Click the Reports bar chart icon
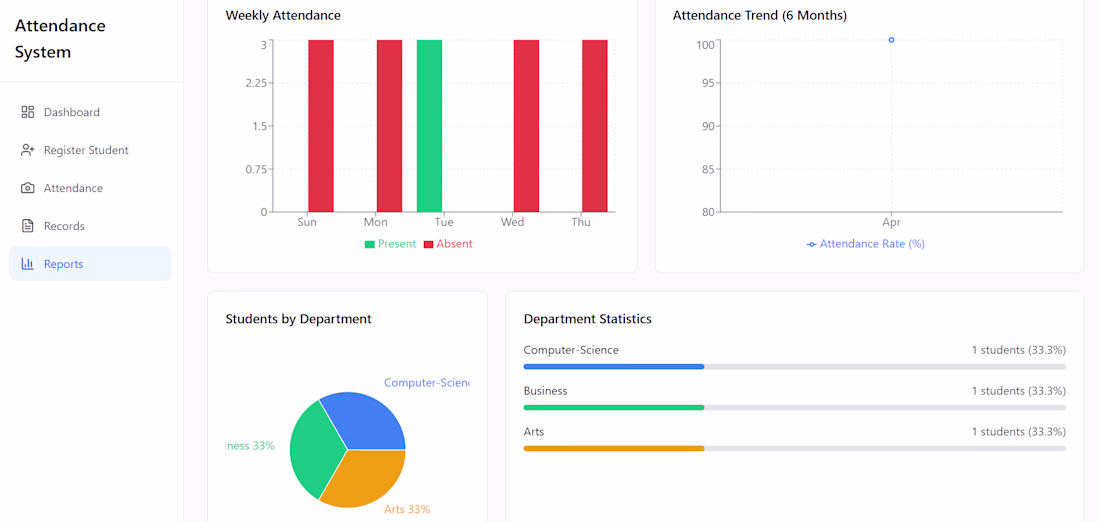The width and height of the screenshot is (1100, 522). pos(28,264)
